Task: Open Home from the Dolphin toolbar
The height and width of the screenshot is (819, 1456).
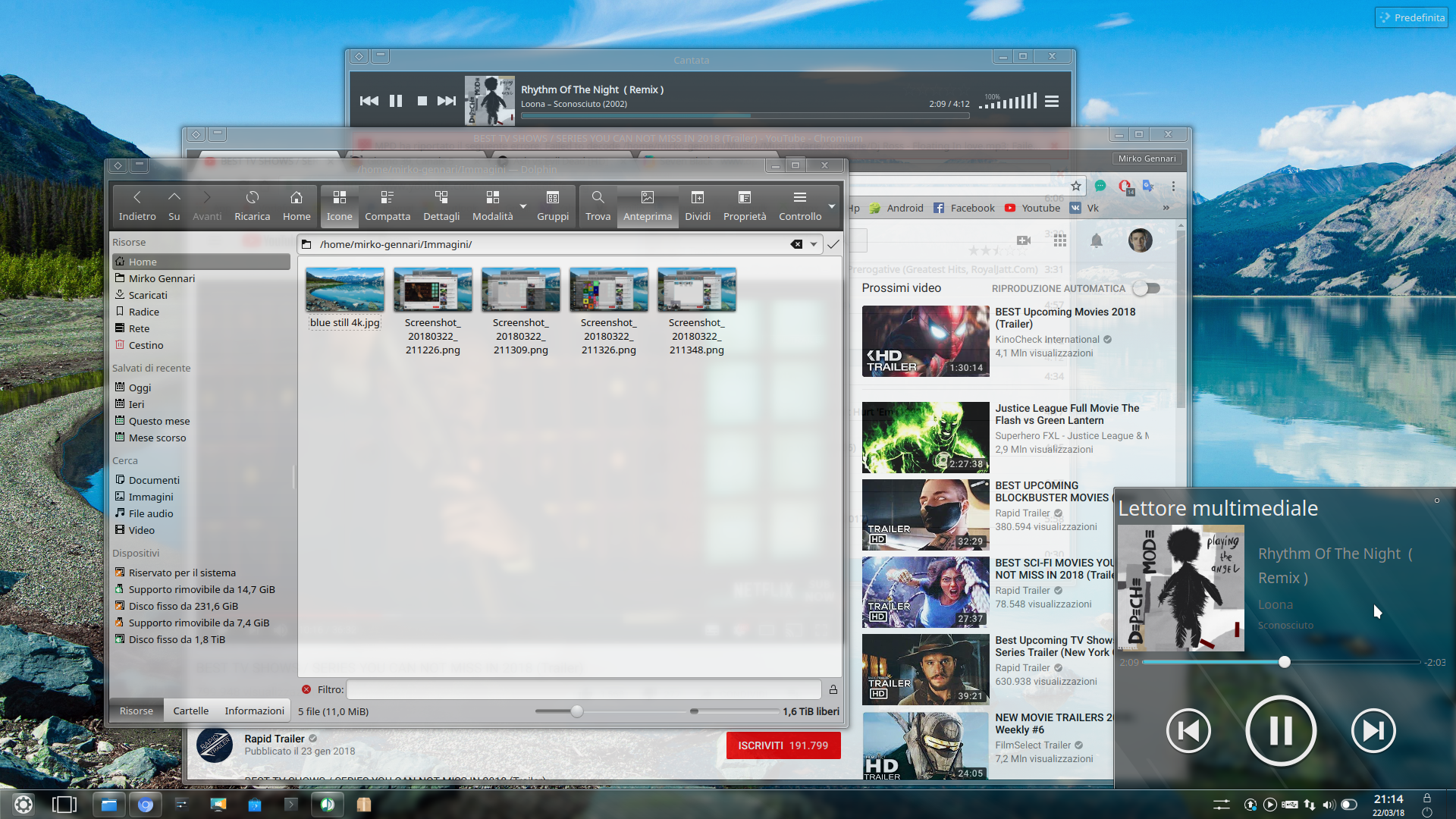Action: [297, 206]
